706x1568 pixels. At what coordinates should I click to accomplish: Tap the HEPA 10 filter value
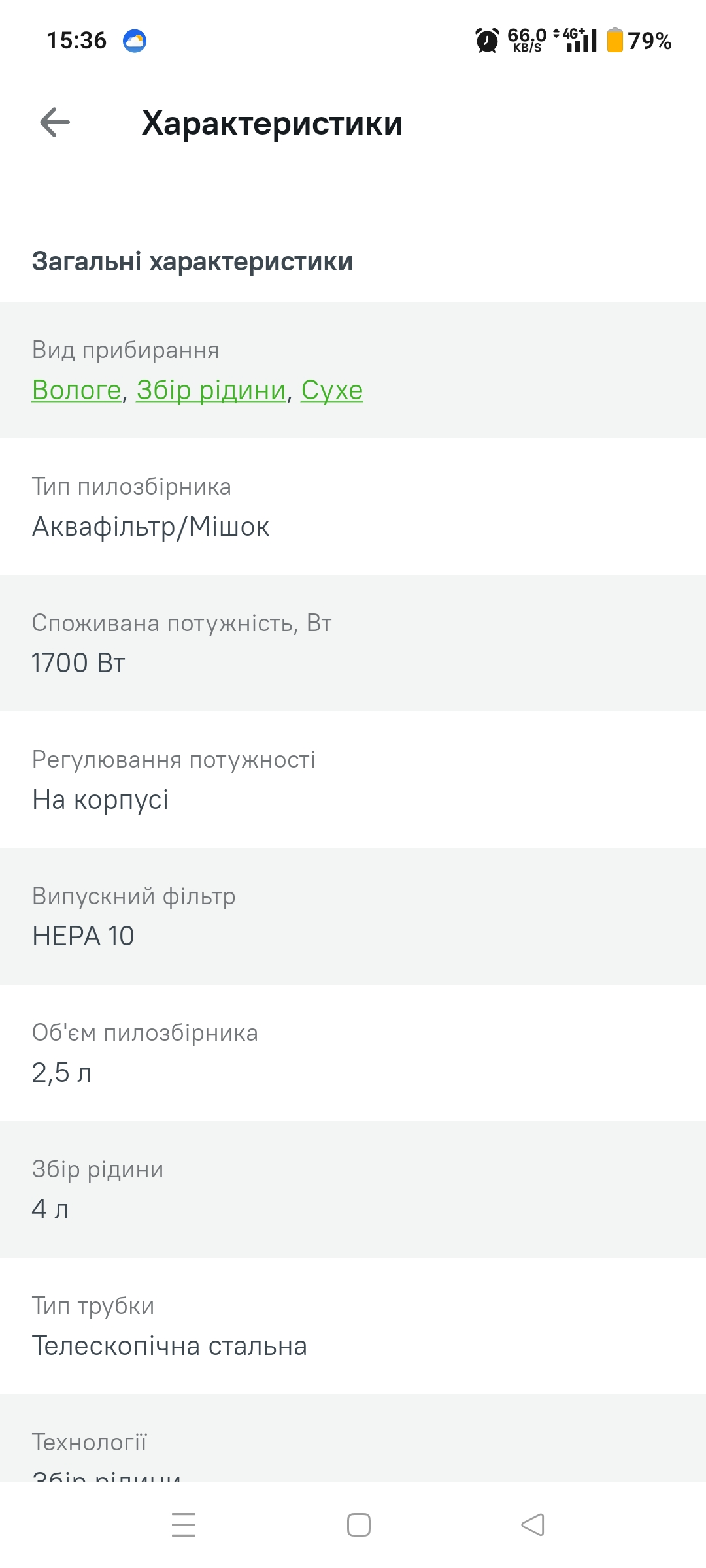point(83,936)
